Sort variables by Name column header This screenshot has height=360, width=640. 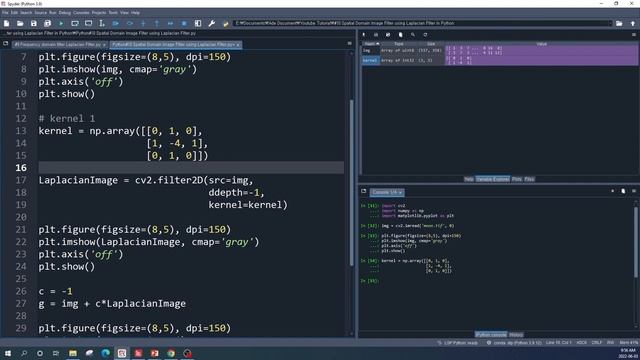371,43
